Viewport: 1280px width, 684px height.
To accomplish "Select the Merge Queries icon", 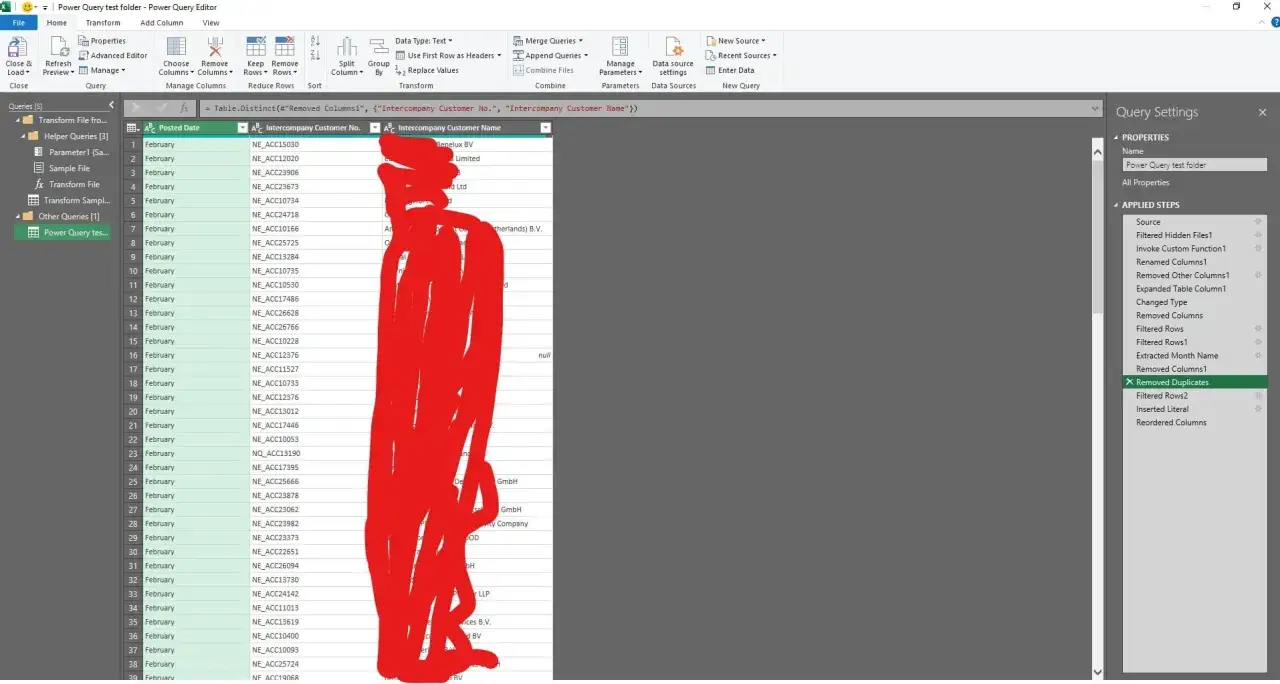I will tap(518, 40).
